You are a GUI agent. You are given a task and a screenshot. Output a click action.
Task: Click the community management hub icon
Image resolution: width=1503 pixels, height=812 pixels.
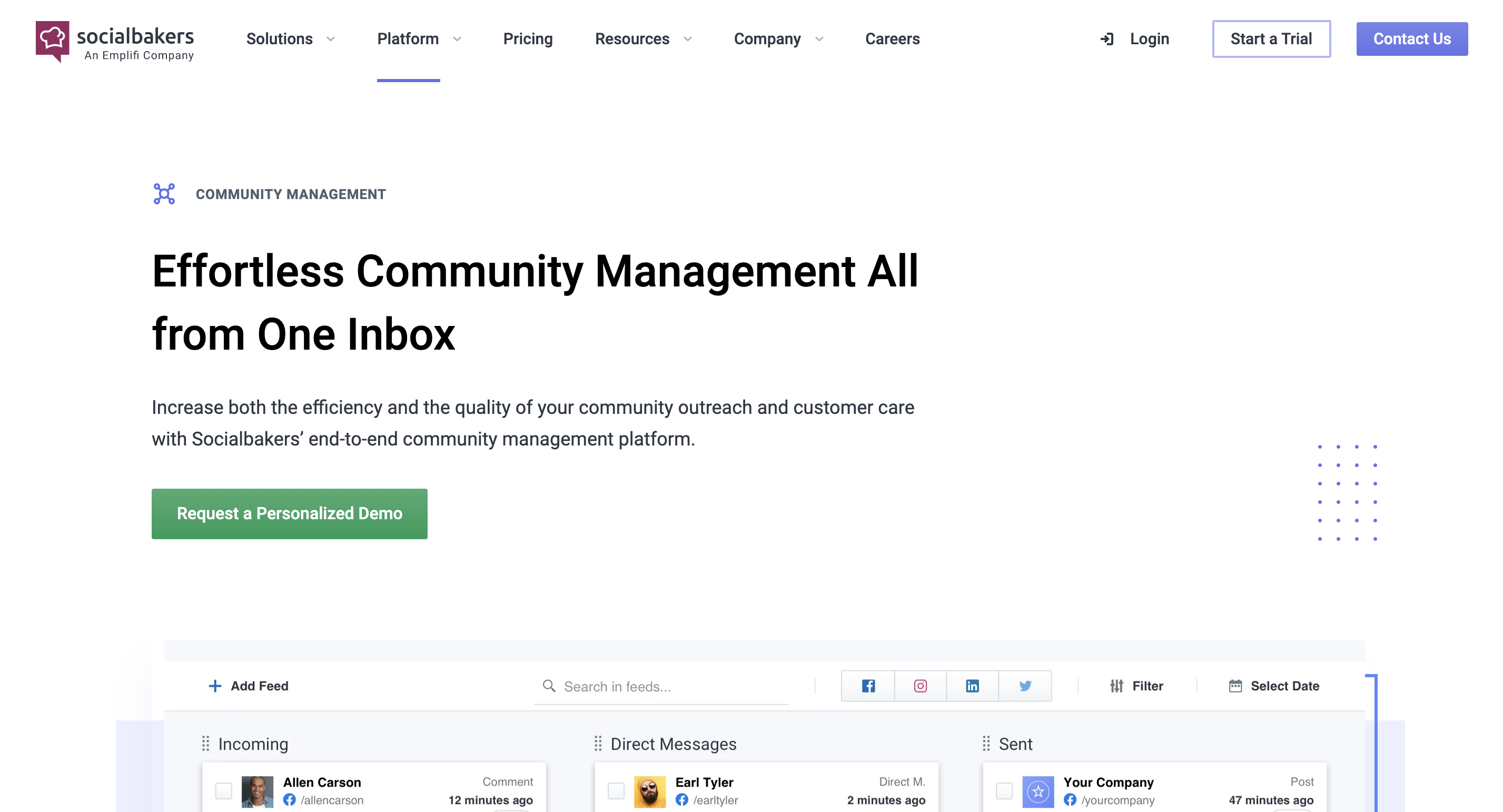[165, 194]
